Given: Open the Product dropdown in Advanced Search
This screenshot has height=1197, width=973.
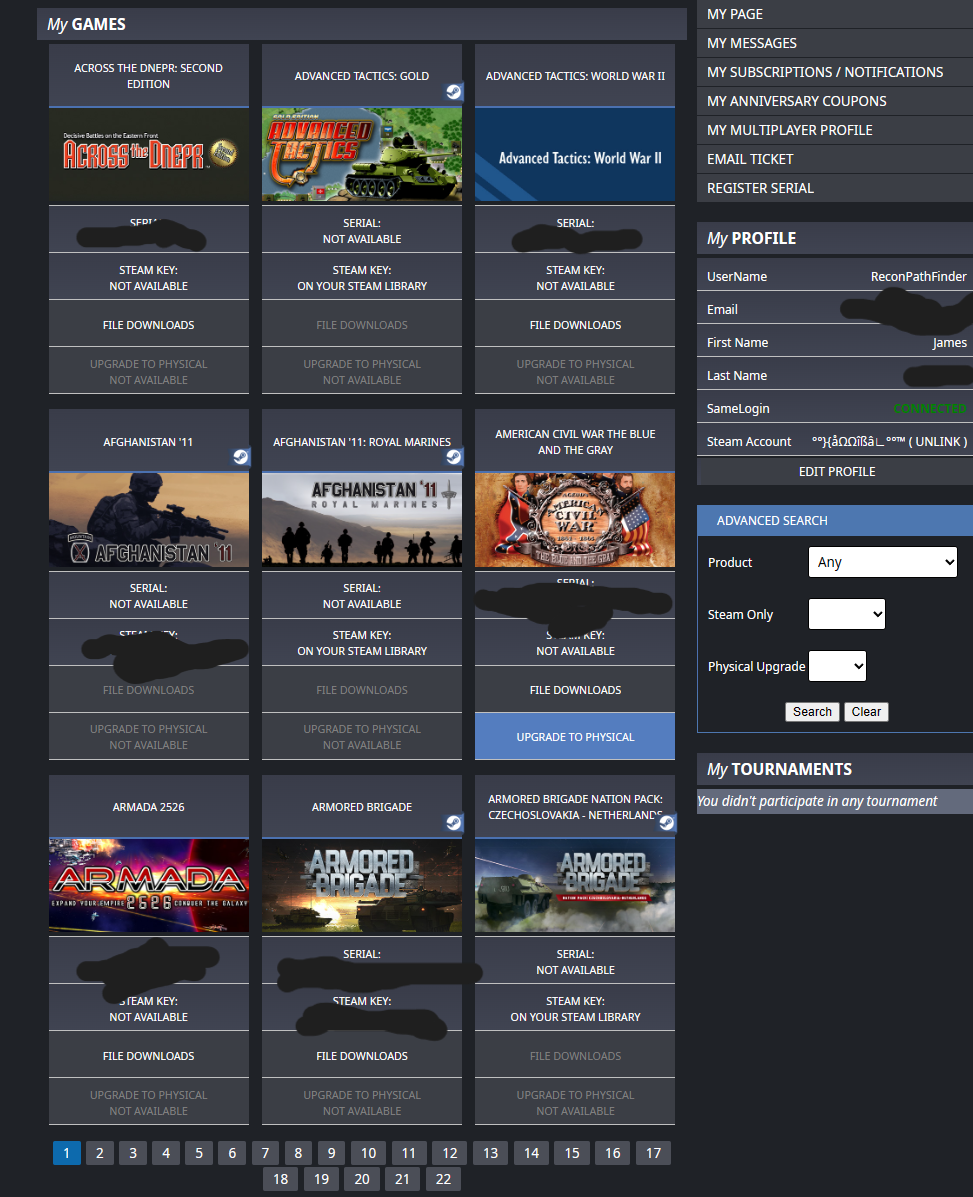Looking at the screenshot, I should pyautogui.click(x=882, y=563).
